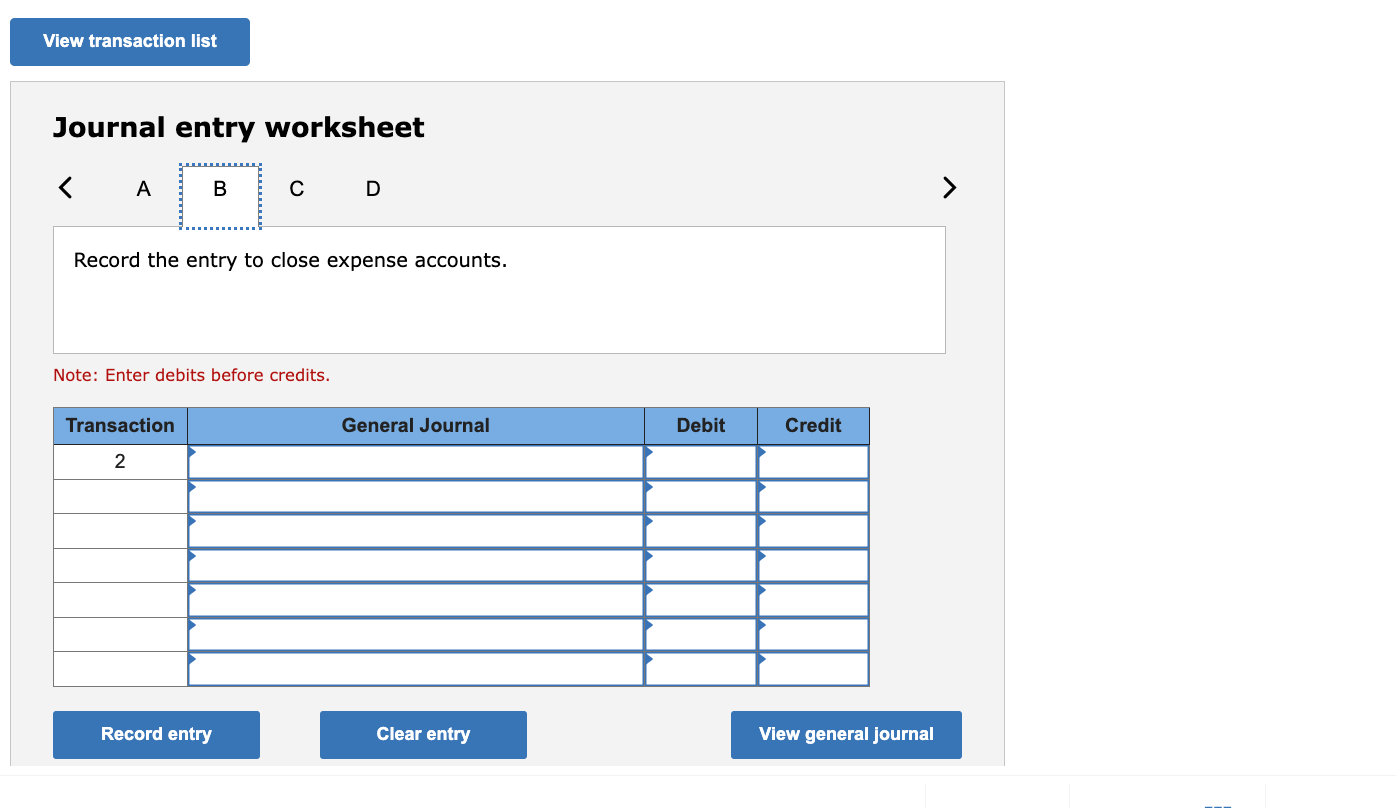Select the transaction description text box
Screen dimensions: 1396x808
tap(499, 290)
